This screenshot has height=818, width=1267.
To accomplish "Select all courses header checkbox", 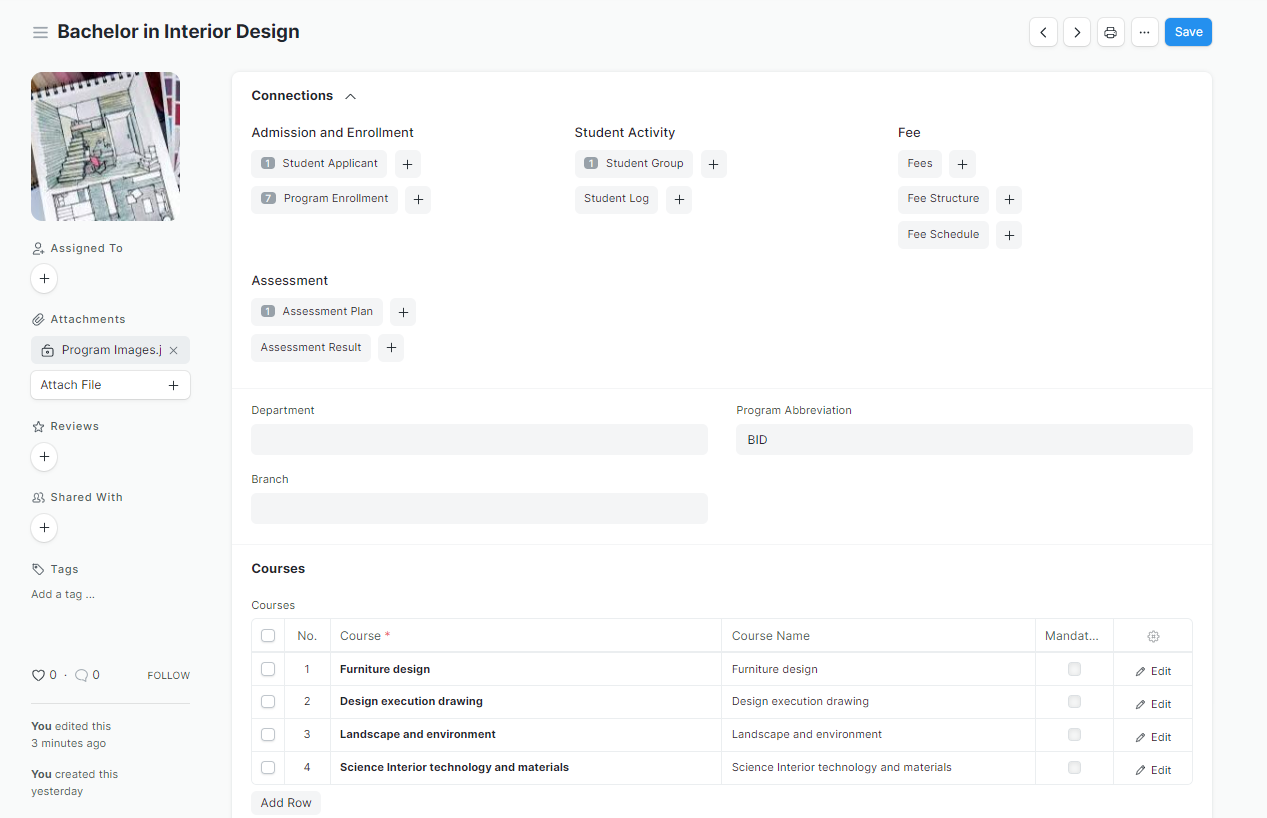I will tap(268, 636).
